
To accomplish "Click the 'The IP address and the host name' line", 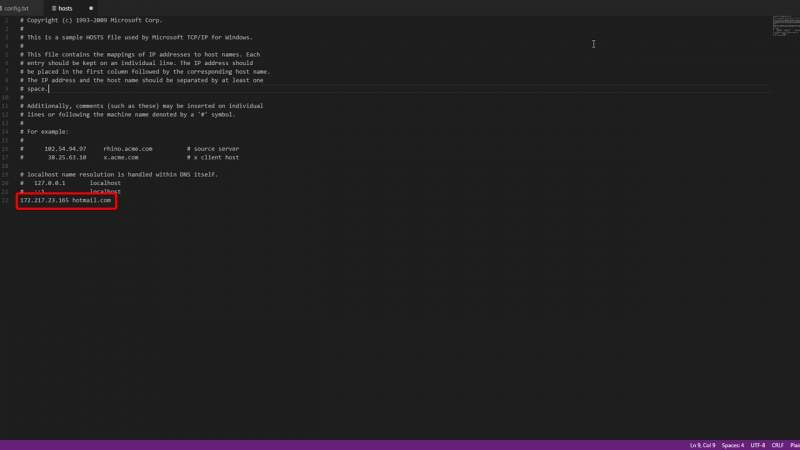I will [142, 81].
